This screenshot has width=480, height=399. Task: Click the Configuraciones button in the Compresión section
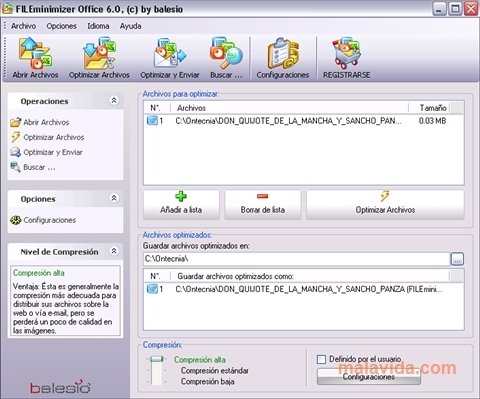click(x=369, y=377)
